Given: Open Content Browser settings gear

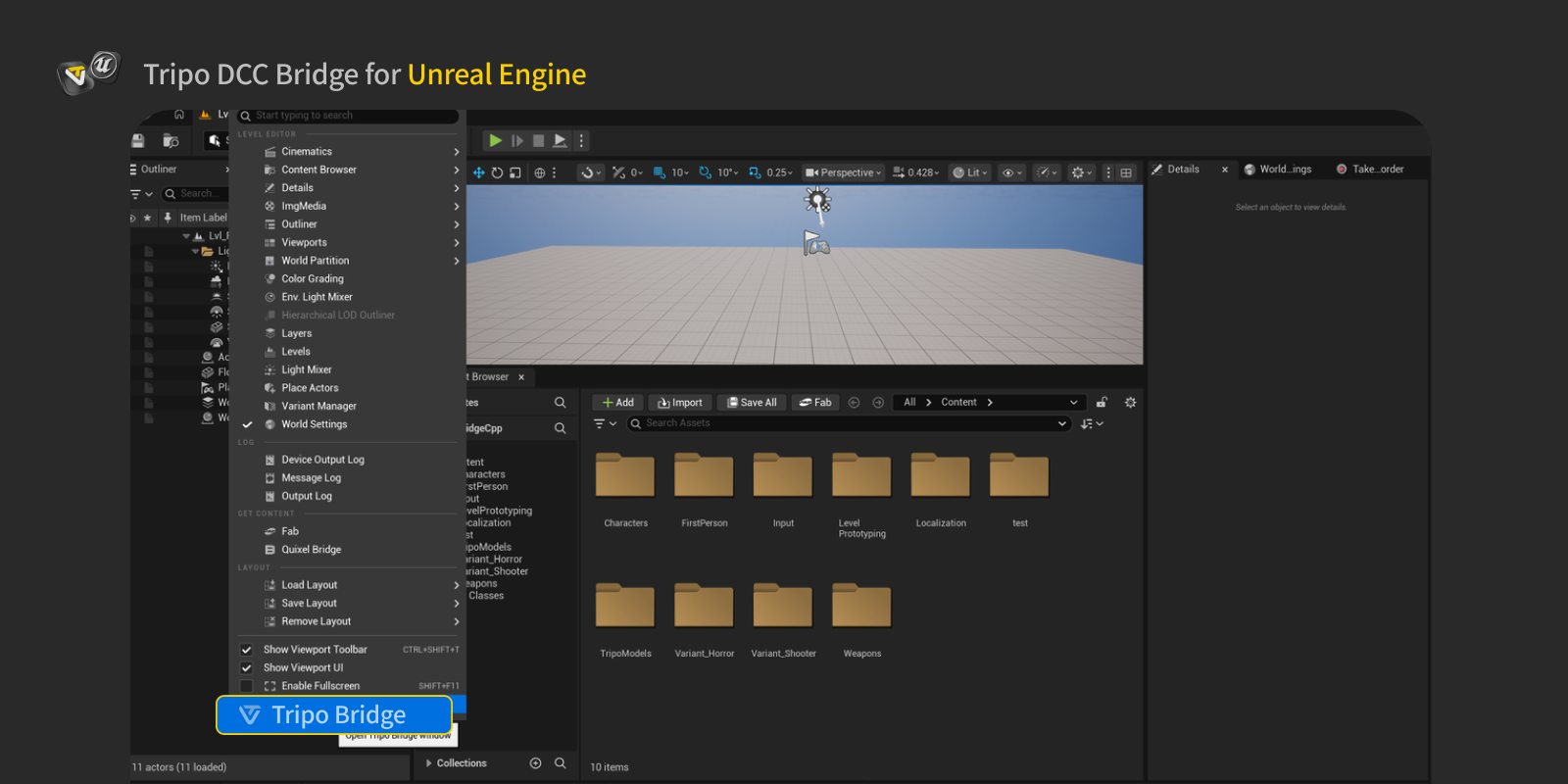Looking at the screenshot, I should 1130,403.
